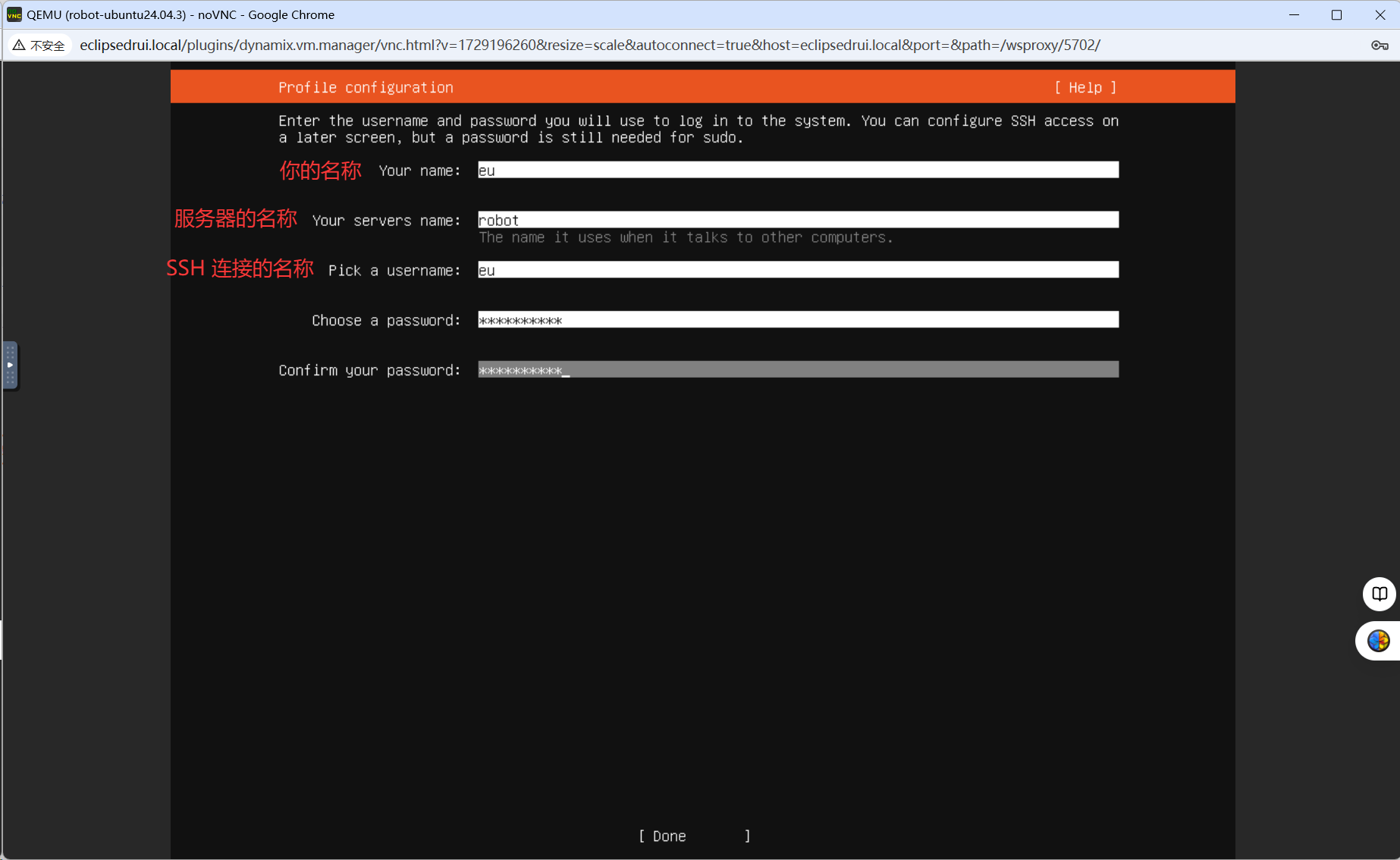Select the Pick a username field

coord(798,270)
